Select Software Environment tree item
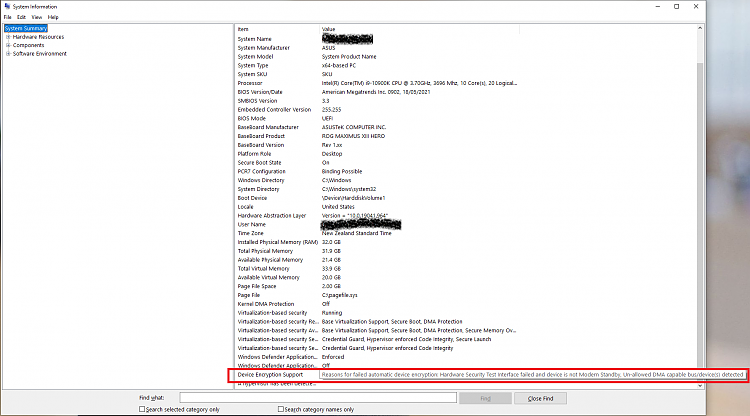 coord(40,54)
